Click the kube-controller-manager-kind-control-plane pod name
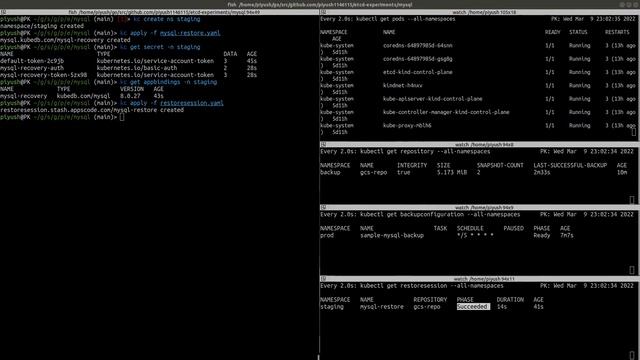The height and width of the screenshot is (360, 640). tap(446, 112)
